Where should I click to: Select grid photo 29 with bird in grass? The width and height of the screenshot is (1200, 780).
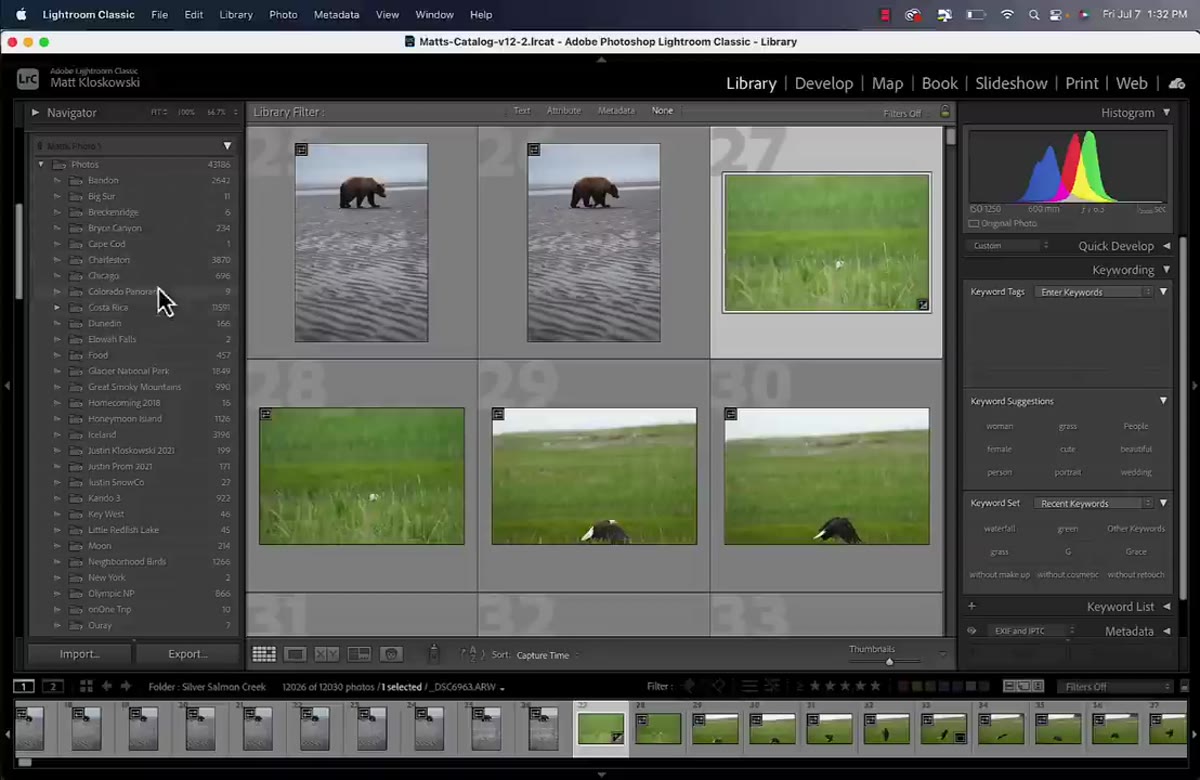(594, 476)
